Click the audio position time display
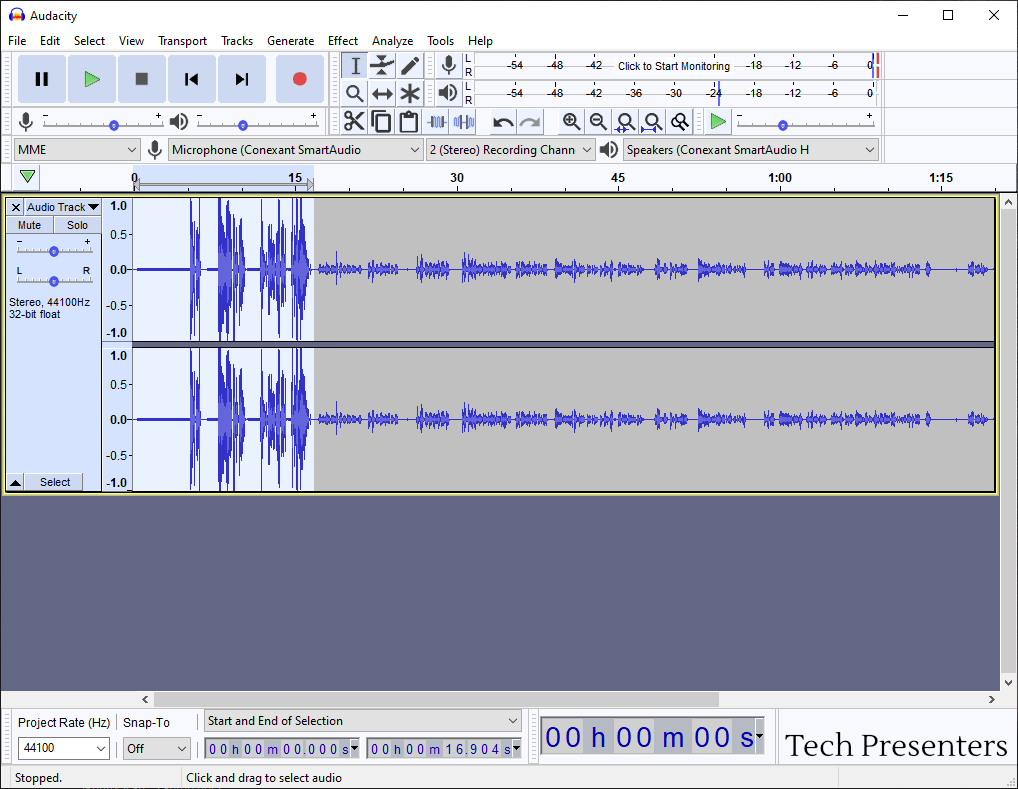The height and width of the screenshot is (789, 1018). point(651,738)
